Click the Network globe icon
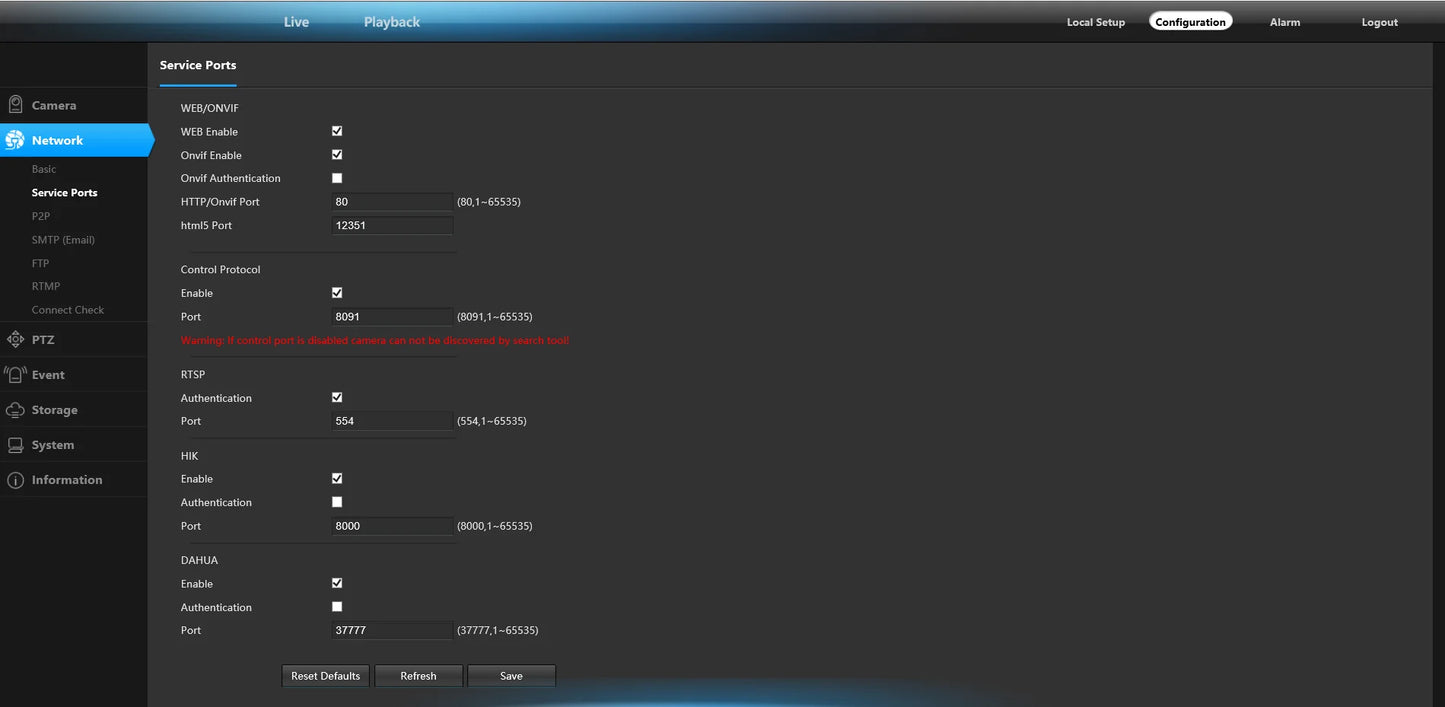The width and height of the screenshot is (1445, 707). [x=15, y=141]
